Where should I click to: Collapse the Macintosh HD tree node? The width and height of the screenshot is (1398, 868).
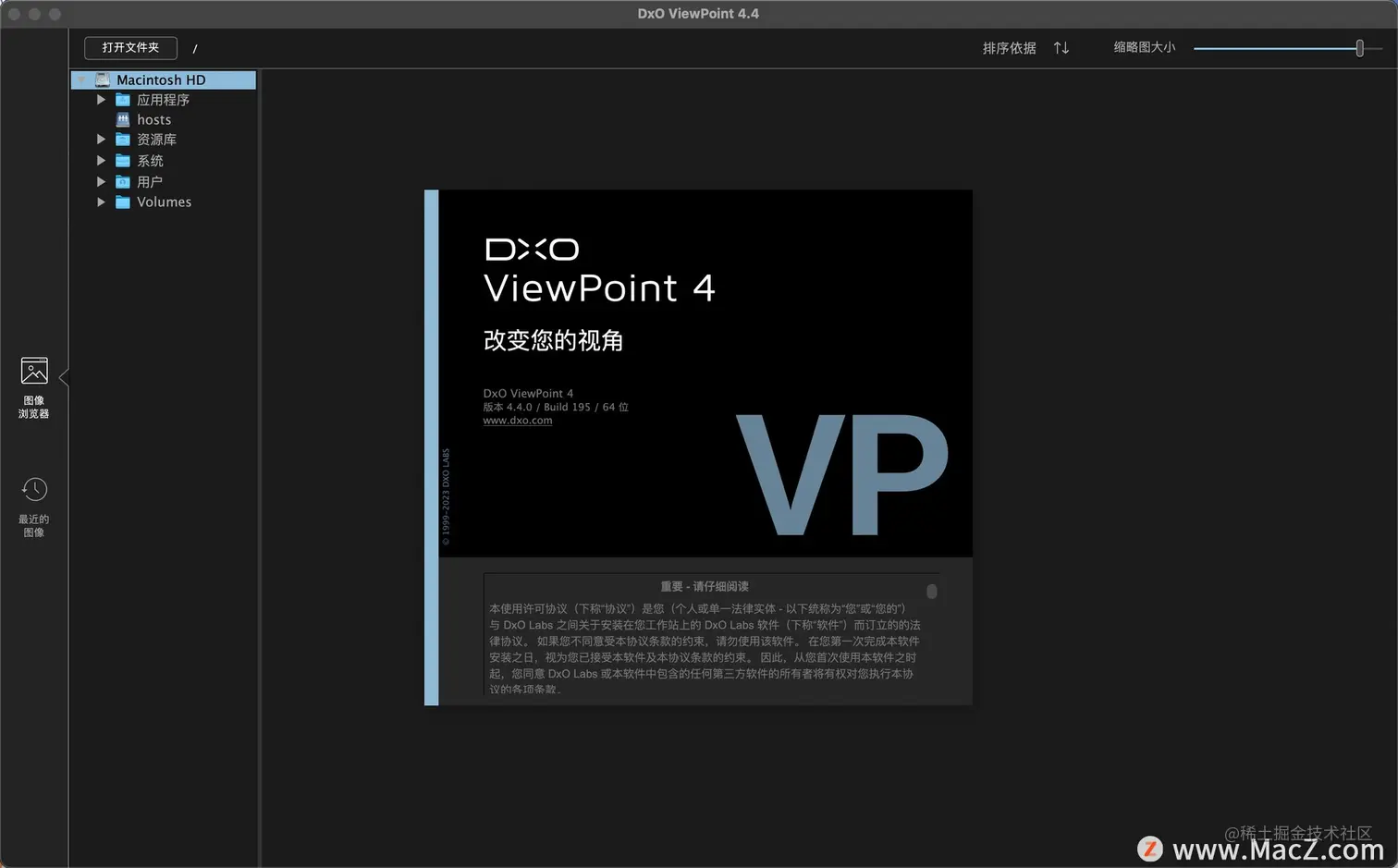pos(81,79)
